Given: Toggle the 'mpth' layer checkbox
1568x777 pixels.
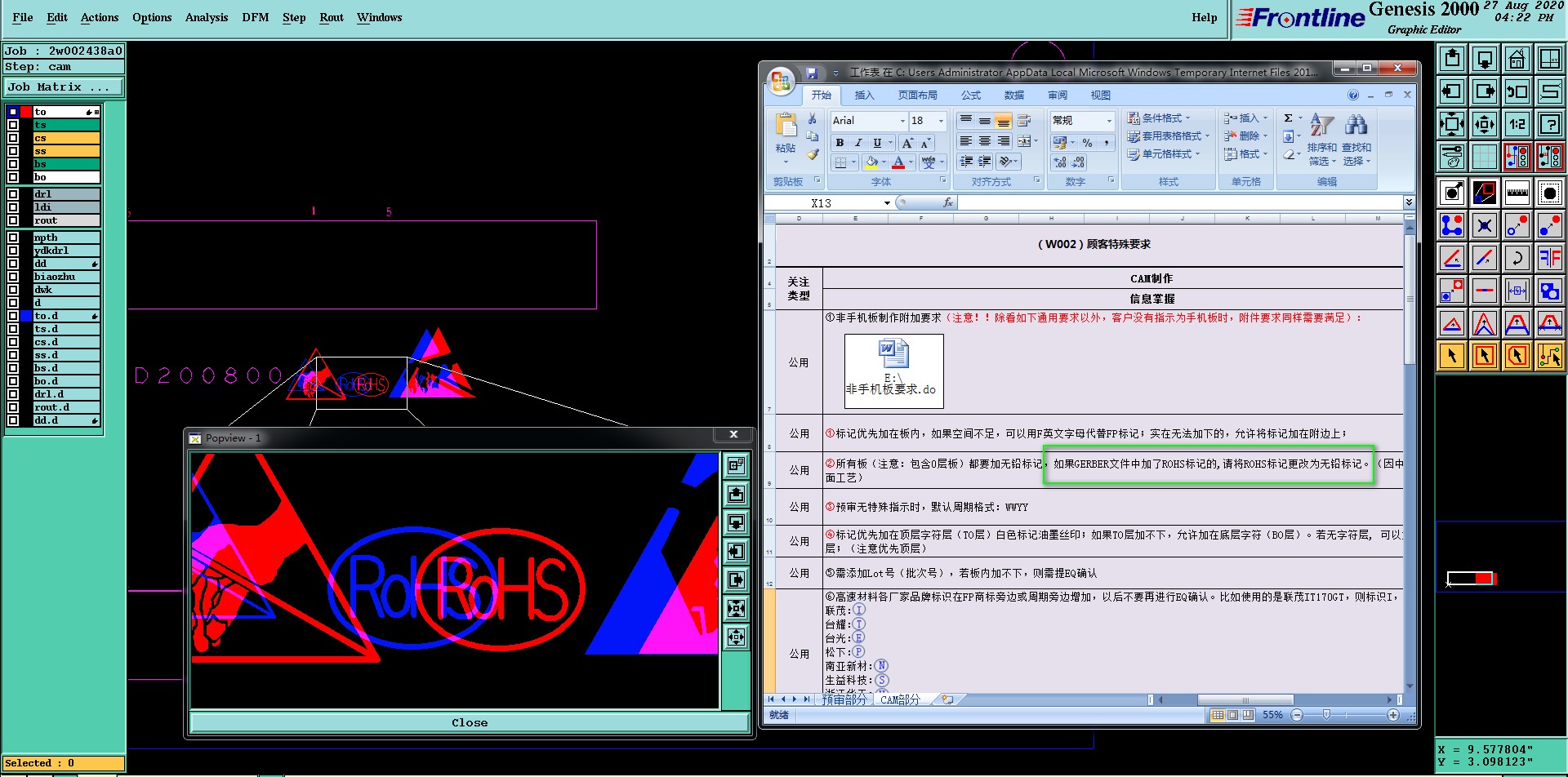Looking at the screenshot, I should 13,238.
